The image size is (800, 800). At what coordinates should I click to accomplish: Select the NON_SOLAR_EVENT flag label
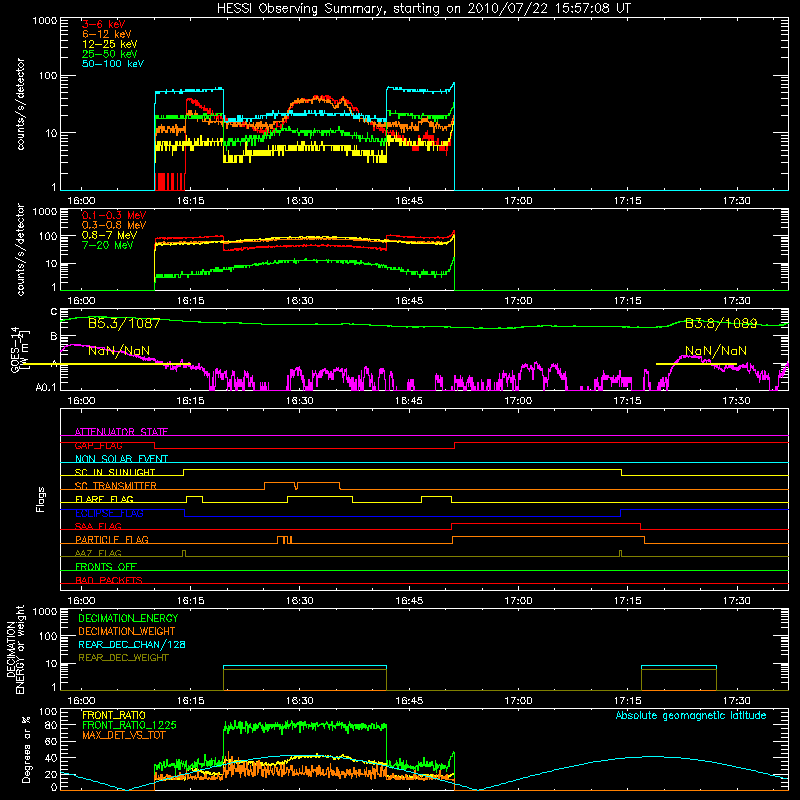pyautogui.click(x=121, y=459)
